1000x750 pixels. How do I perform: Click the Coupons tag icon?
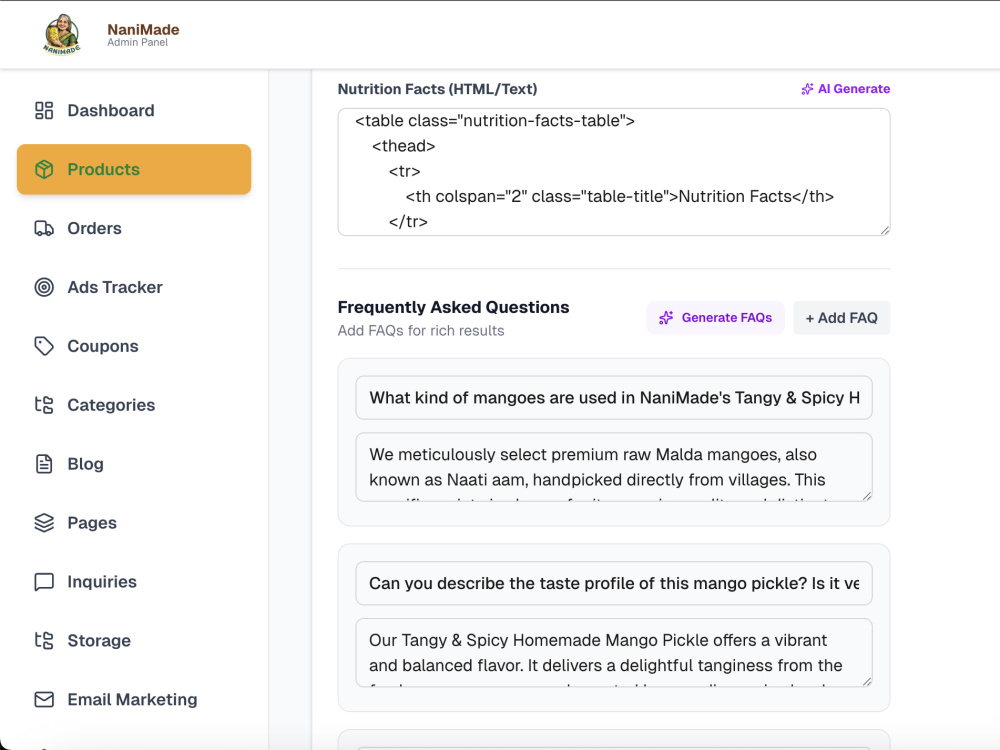44,346
